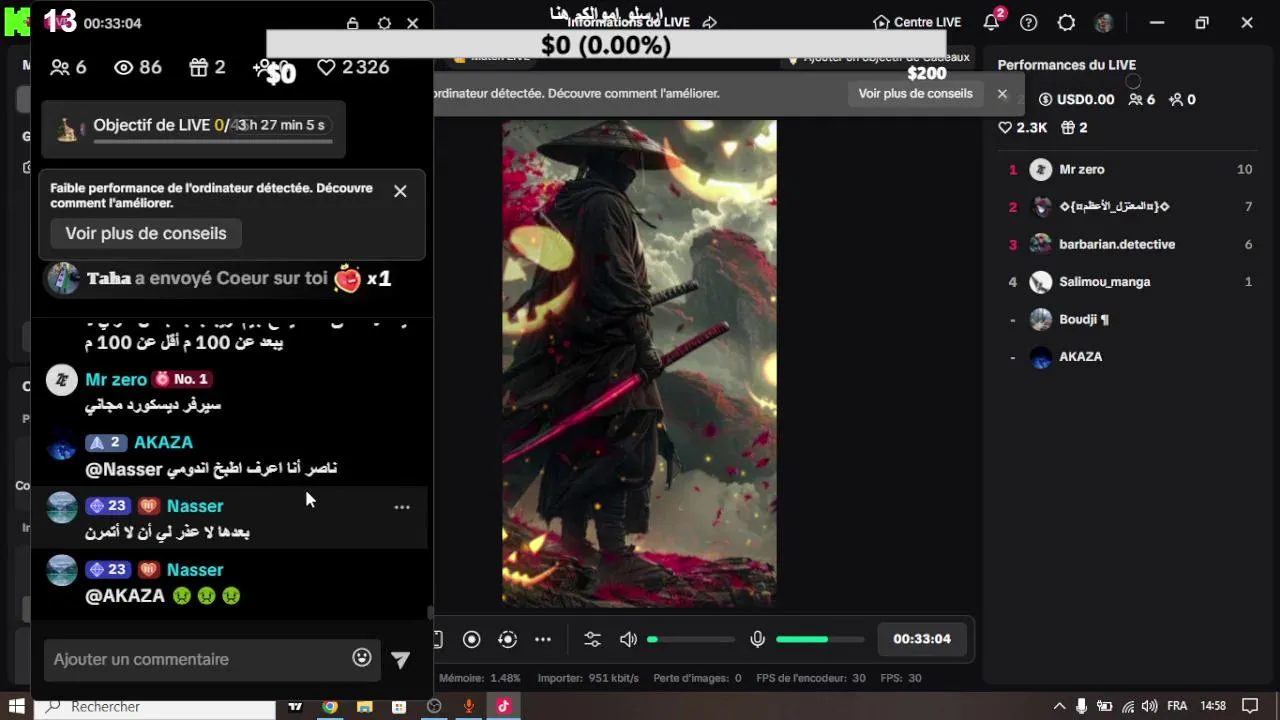Adjust the microphone level slider

click(820, 639)
